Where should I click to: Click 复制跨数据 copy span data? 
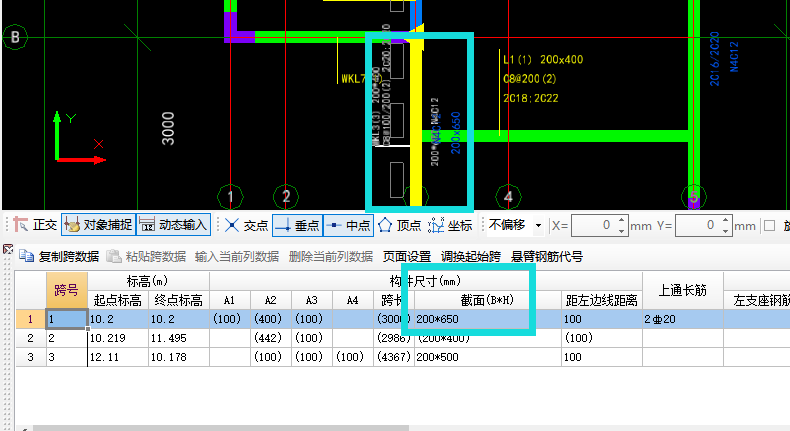pyautogui.click(x=59, y=257)
